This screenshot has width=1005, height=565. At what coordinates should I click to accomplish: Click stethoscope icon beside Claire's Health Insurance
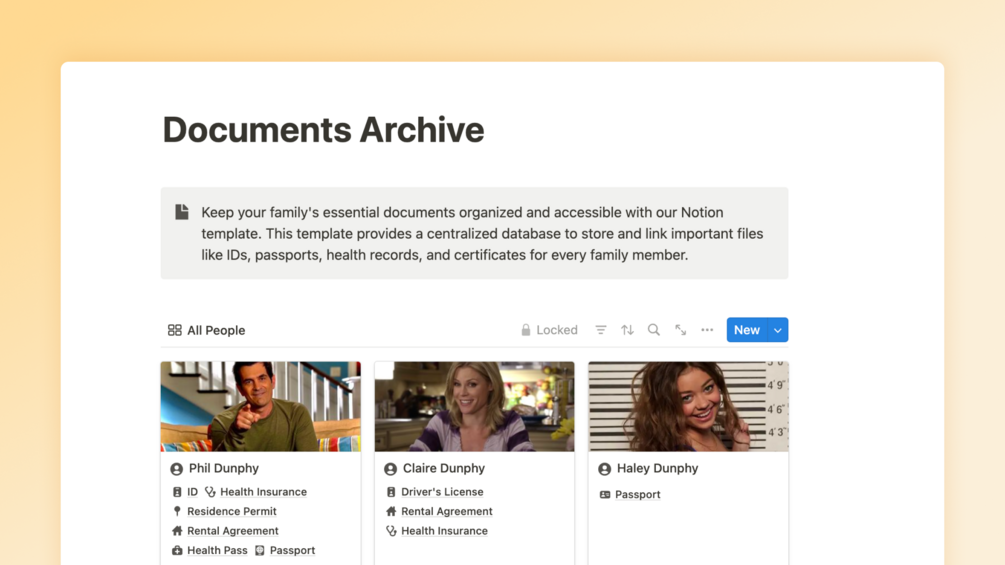click(391, 530)
